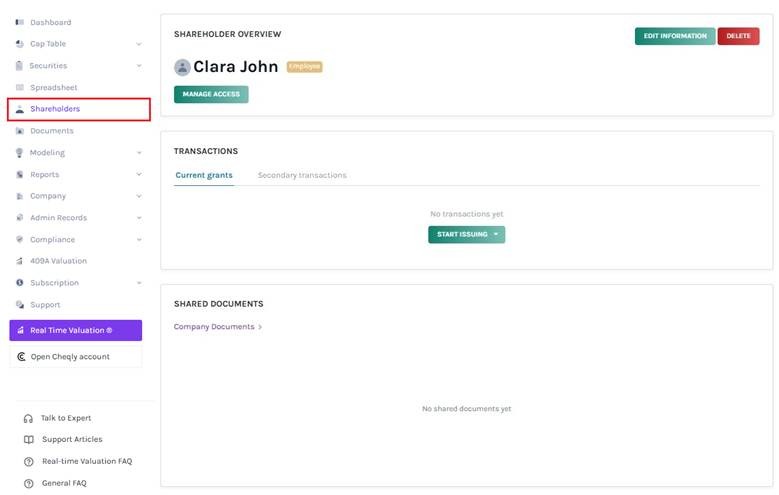Click the Spreadsheet grid icon
This screenshot has height=495, width=779.
click(19, 87)
